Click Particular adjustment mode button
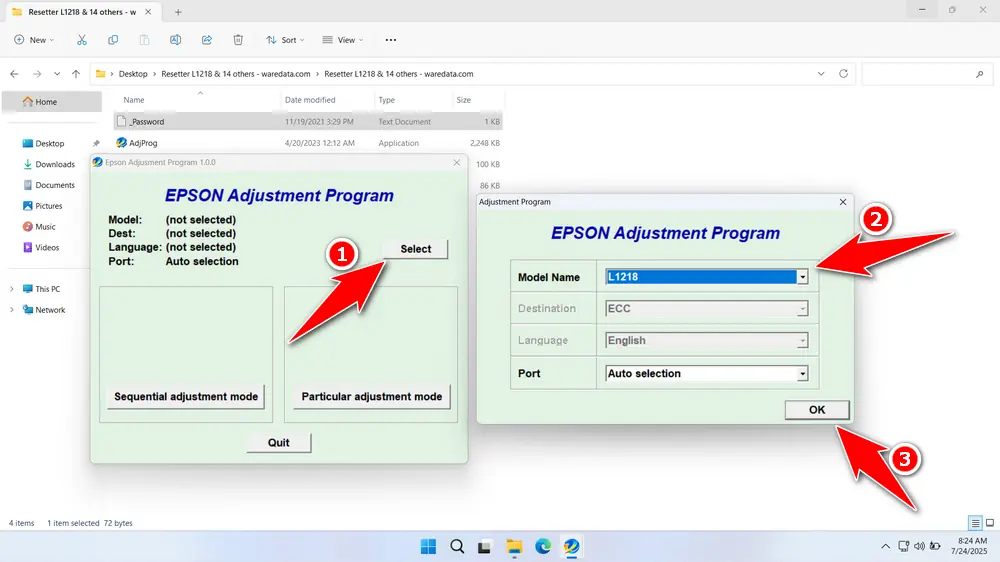The image size is (1000, 562). pyautogui.click(x=372, y=397)
